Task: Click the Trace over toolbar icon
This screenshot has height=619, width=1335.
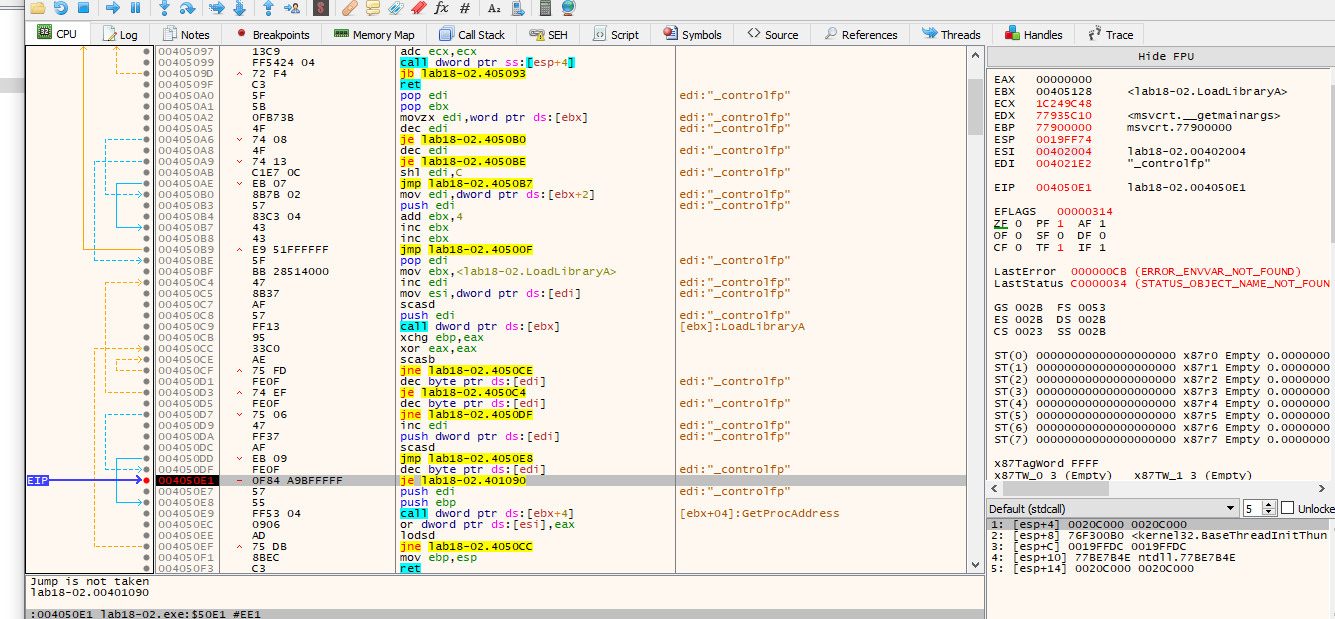Action: pyautogui.click(x=239, y=8)
